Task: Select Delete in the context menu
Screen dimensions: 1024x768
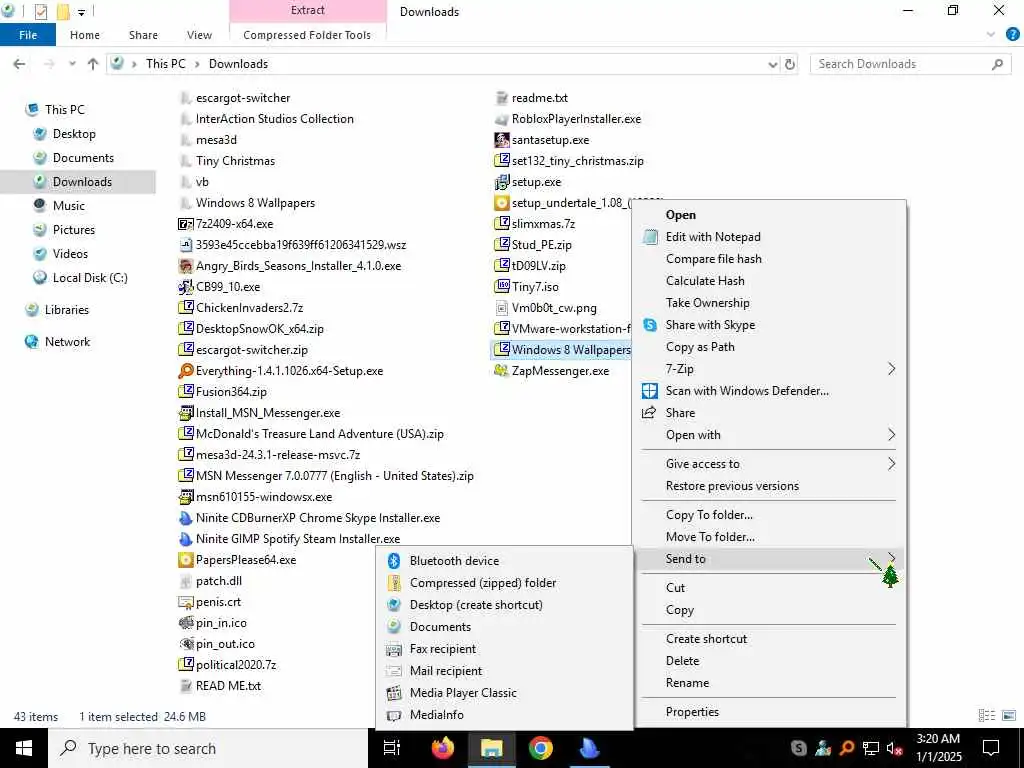Action: (x=682, y=661)
